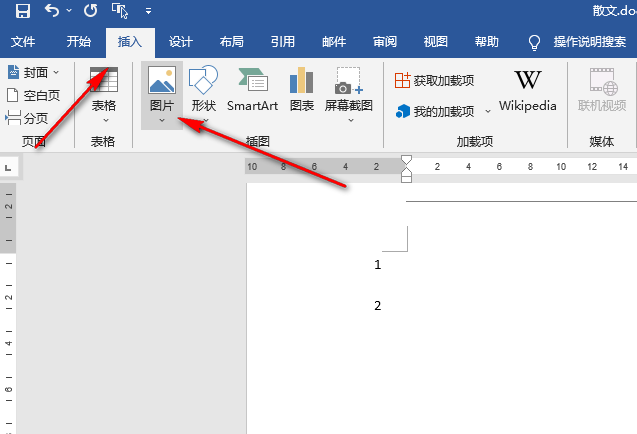Viewport: 637px width, 434px height.
Task: Switch to the 审阅 tab
Action: pyautogui.click(x=385, y=41)
